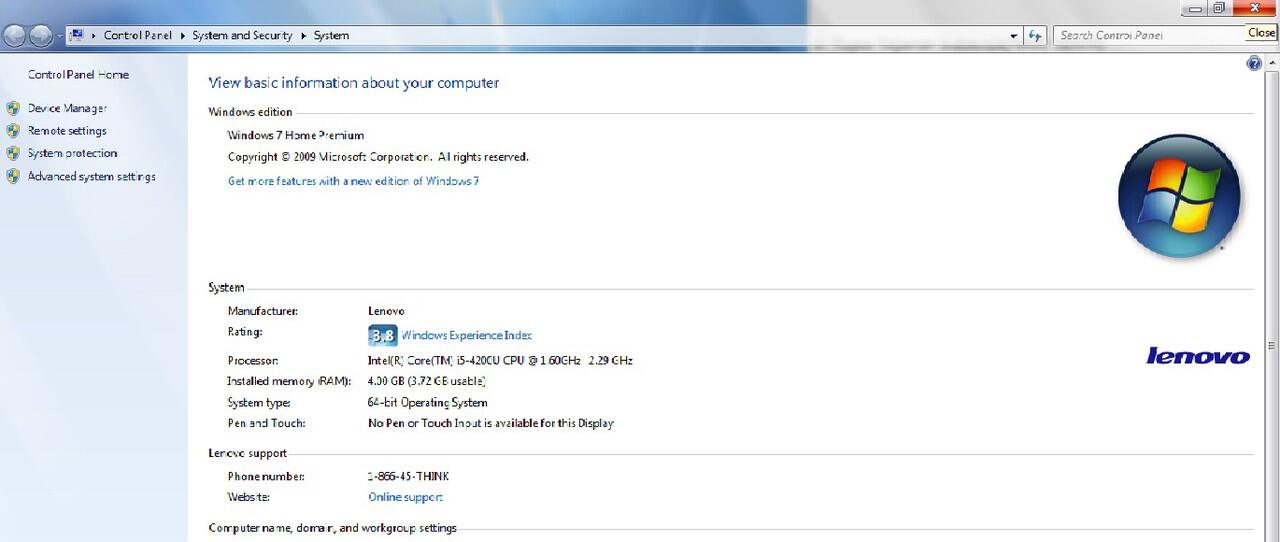This screenshot has height=542, width=1280.
Task: Open Help via the question mark icon
Action: [x=1254, y=64]
